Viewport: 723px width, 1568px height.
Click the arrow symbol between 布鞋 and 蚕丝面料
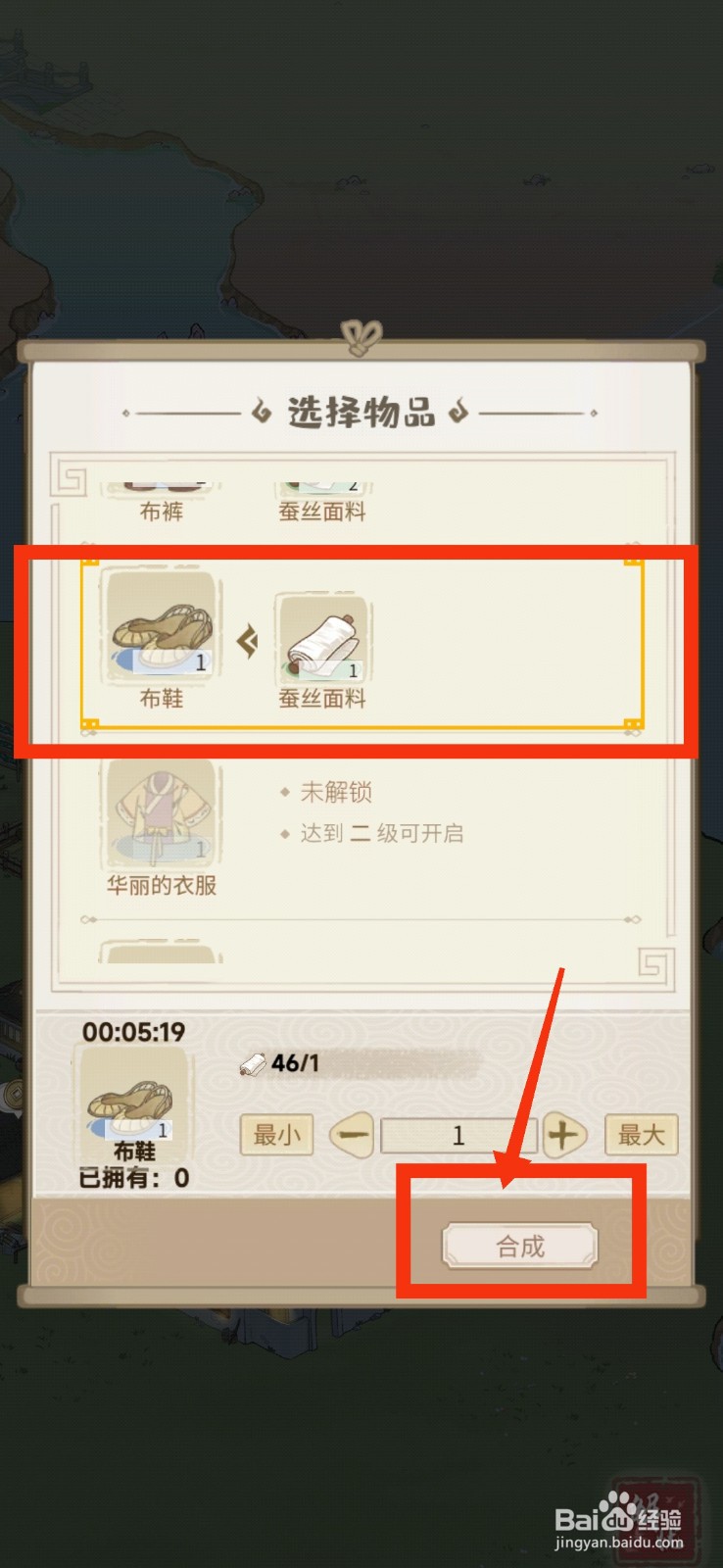[247, 642]
